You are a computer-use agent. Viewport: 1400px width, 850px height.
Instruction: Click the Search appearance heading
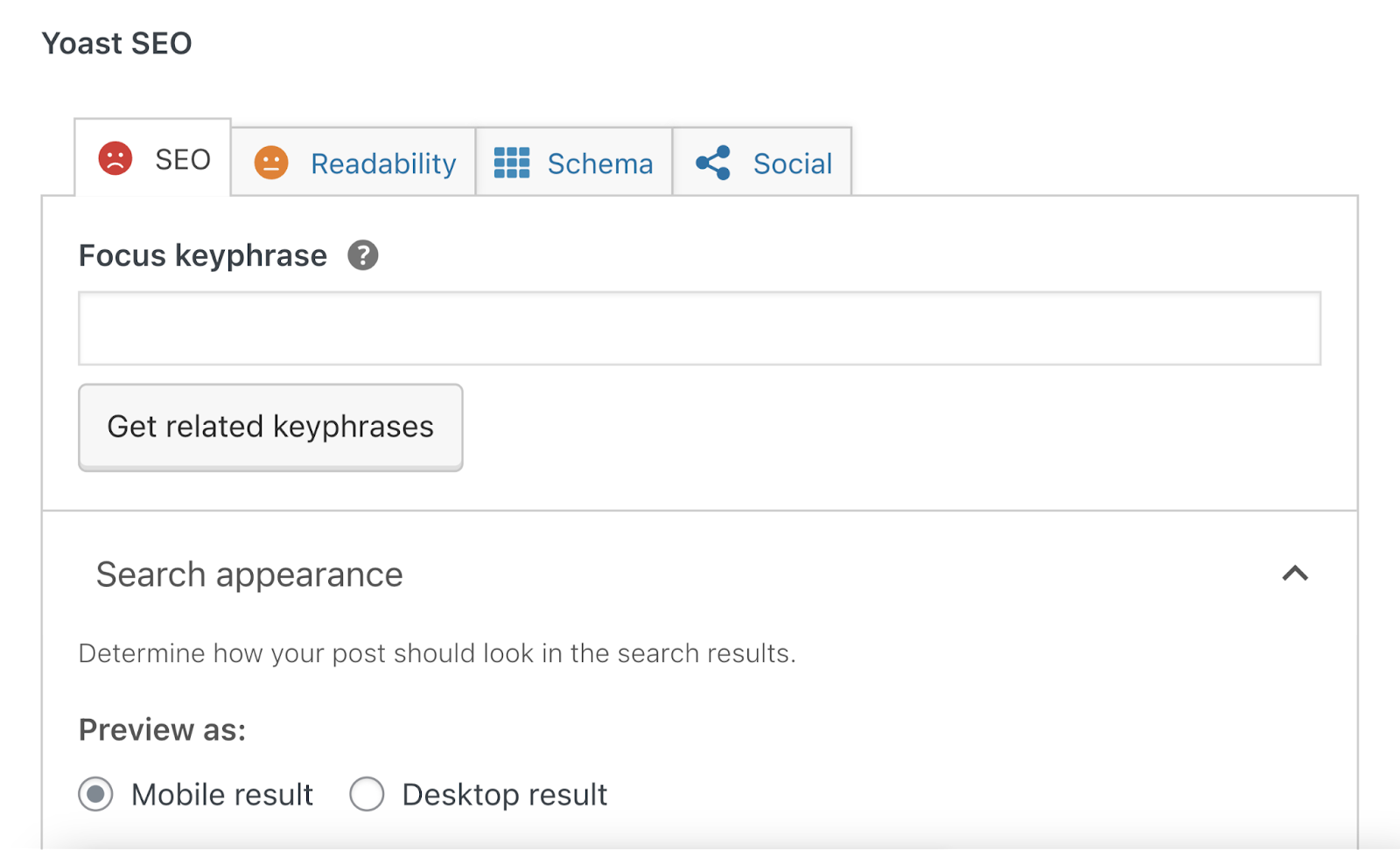(249, 575)
